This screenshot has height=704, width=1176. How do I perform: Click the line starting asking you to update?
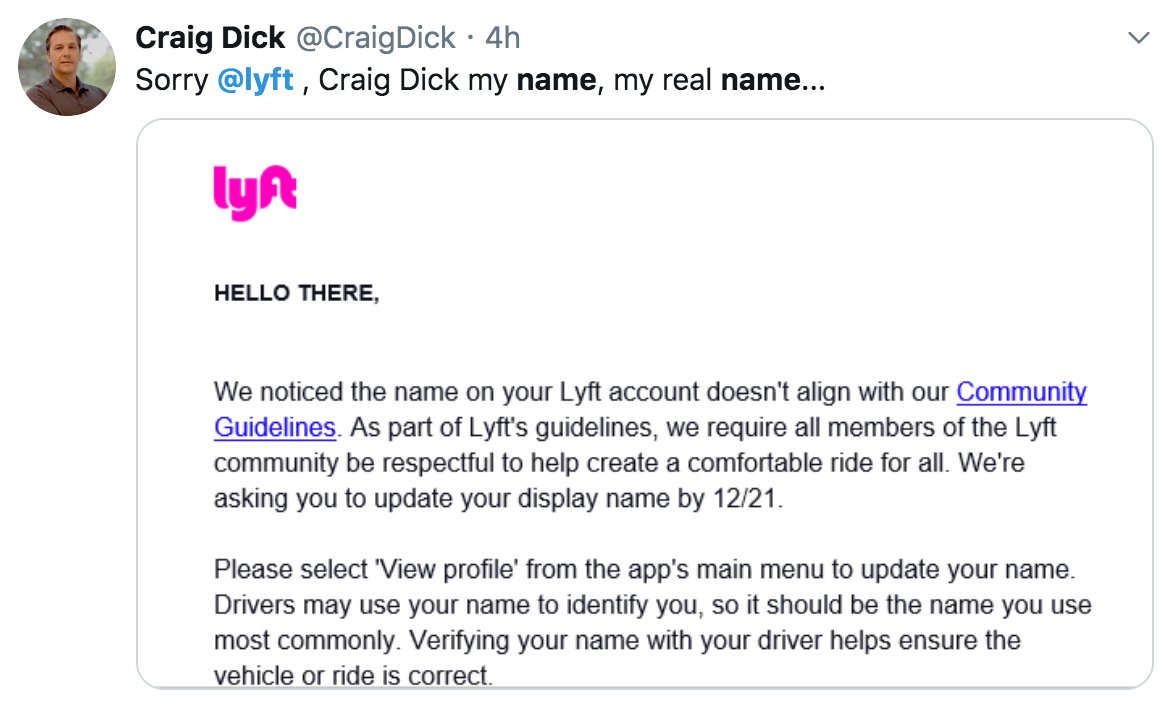498,498
